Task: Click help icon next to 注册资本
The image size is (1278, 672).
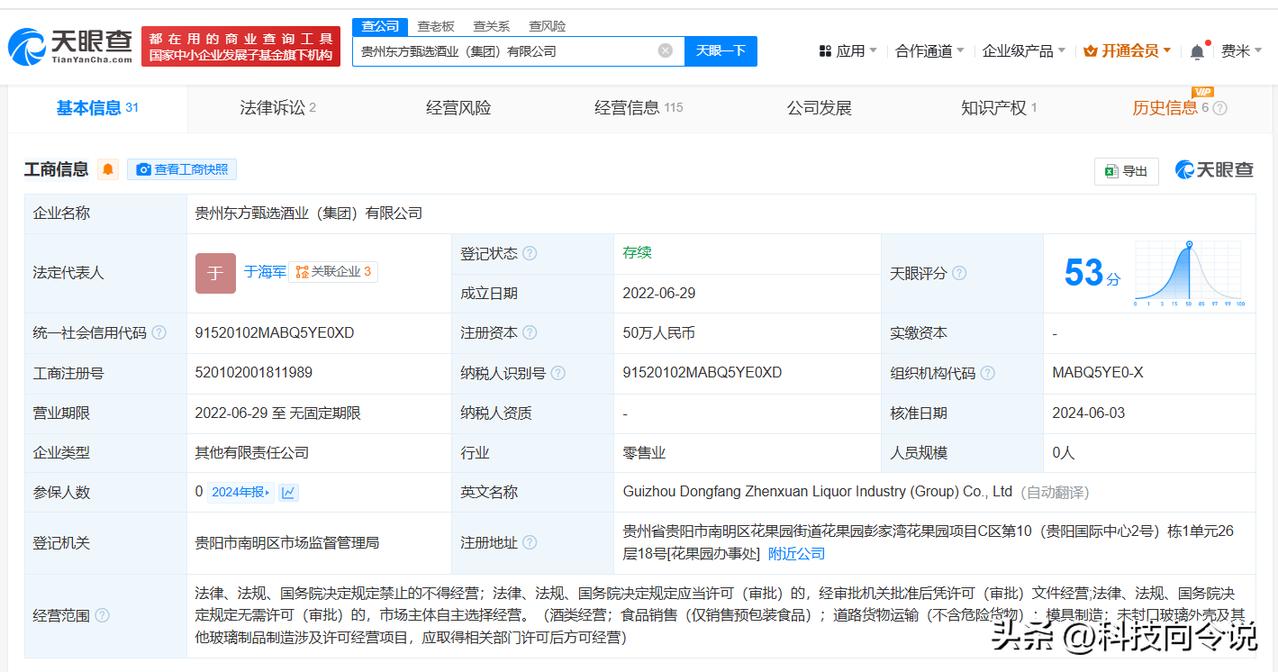Action: click(x=530, y=333)
